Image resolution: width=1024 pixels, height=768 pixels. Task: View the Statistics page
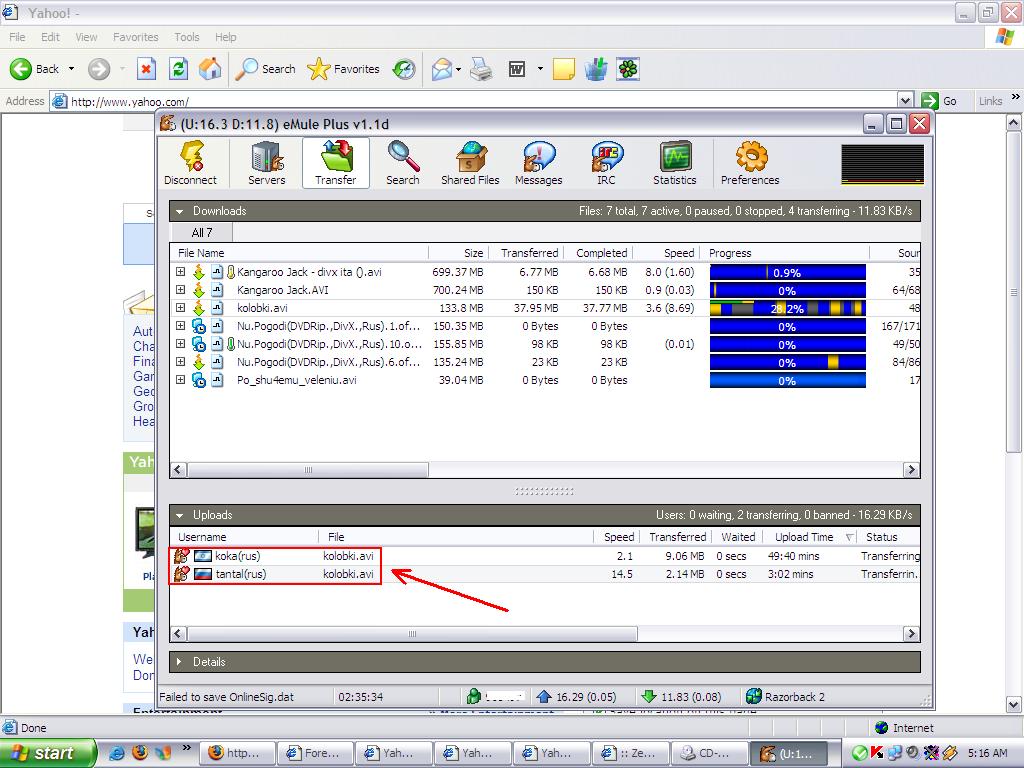pyautogui.click(x=675, y=163)
